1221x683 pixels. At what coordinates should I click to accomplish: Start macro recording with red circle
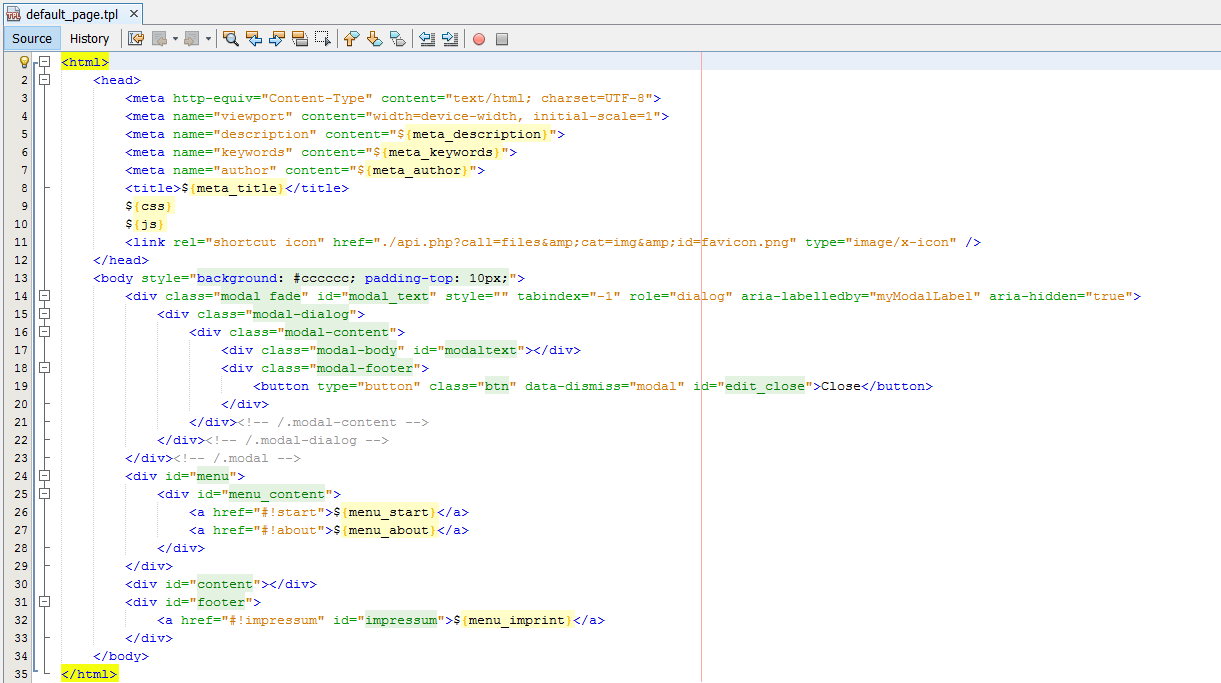pyautogui.click(x=479, y=39)
